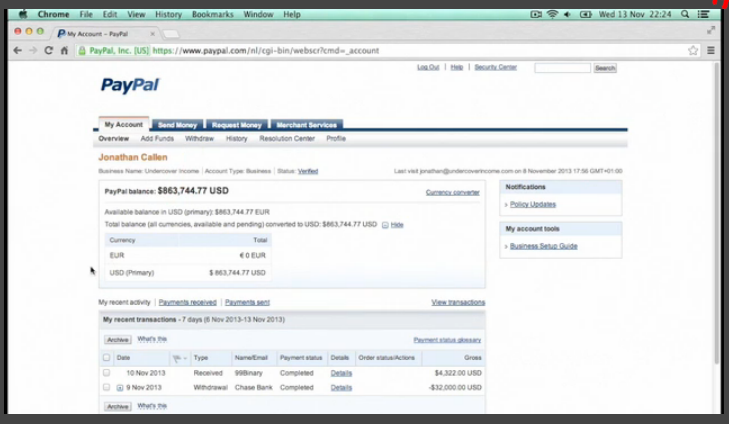Open the Business Setup Guide link
This screenshot has width=730, height=426.
(543, 246)
